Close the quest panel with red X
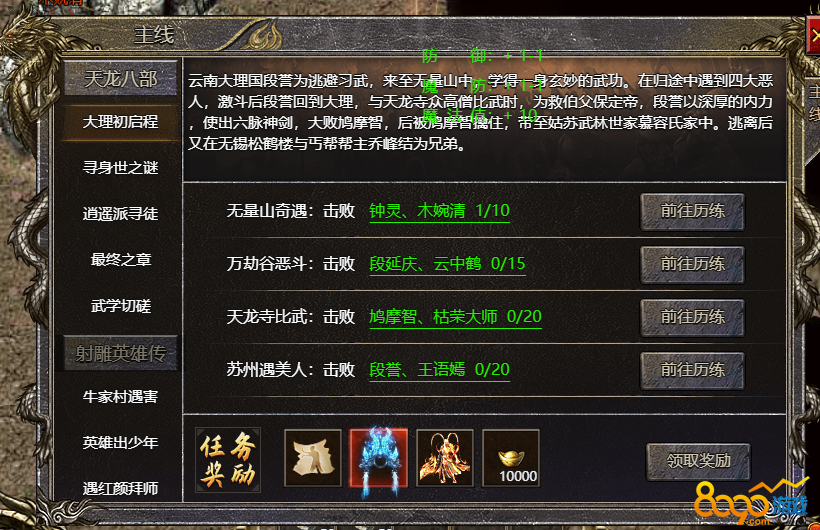The image size is (820, 530). (813, 37)
